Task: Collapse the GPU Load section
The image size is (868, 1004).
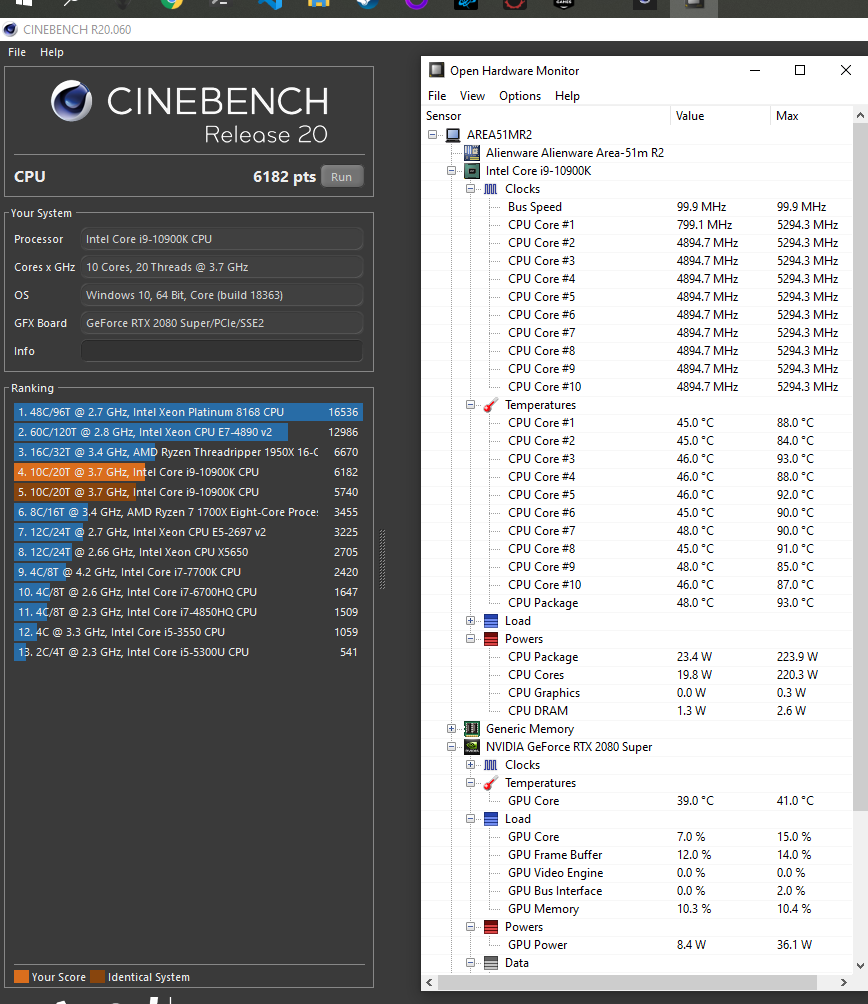Action: [470, 818]
